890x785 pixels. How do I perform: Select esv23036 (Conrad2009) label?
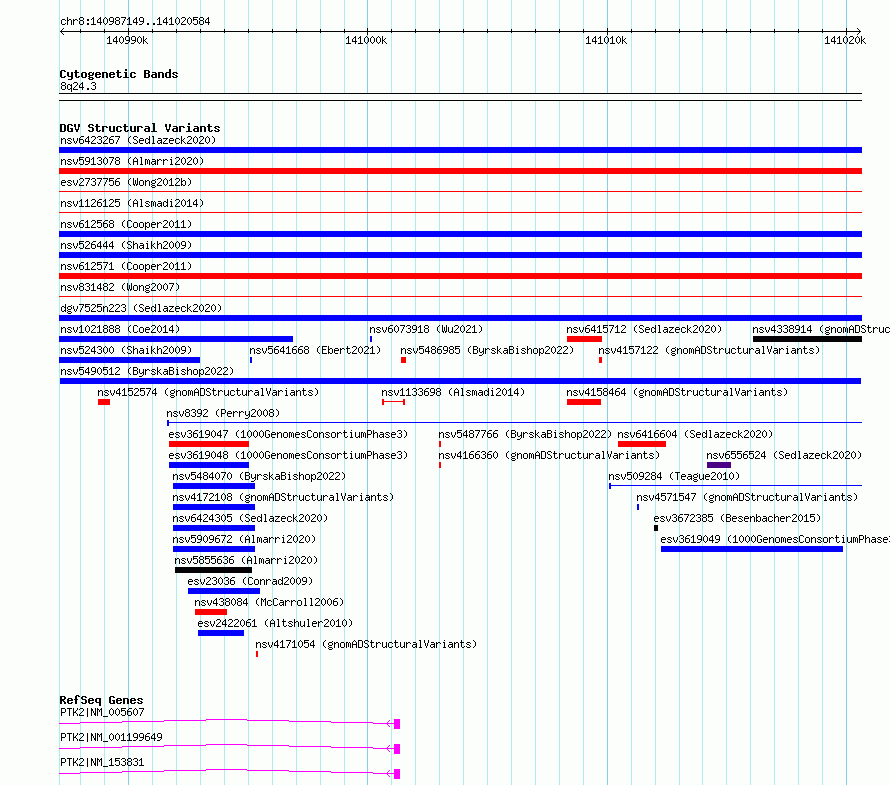(x=250, y=581)
